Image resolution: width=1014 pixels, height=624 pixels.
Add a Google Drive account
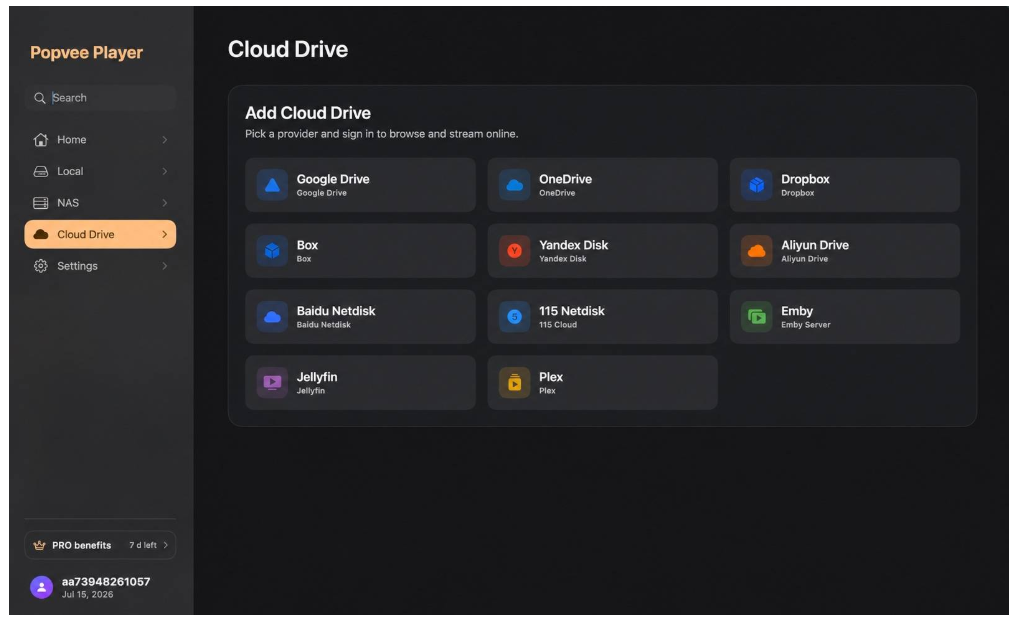360,185
